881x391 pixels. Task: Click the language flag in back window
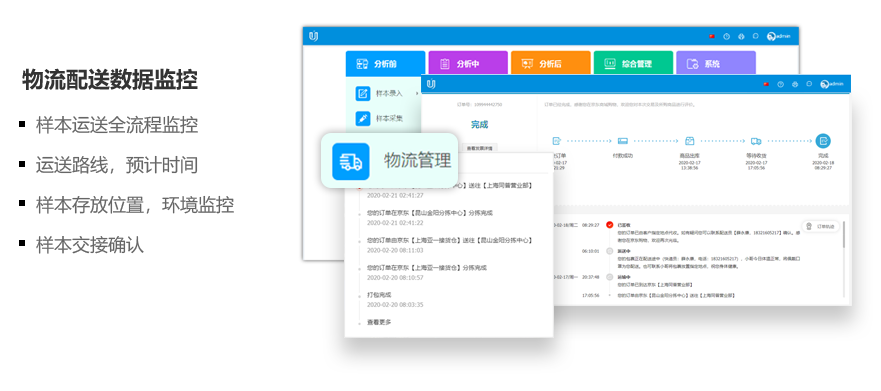(712, 37)
